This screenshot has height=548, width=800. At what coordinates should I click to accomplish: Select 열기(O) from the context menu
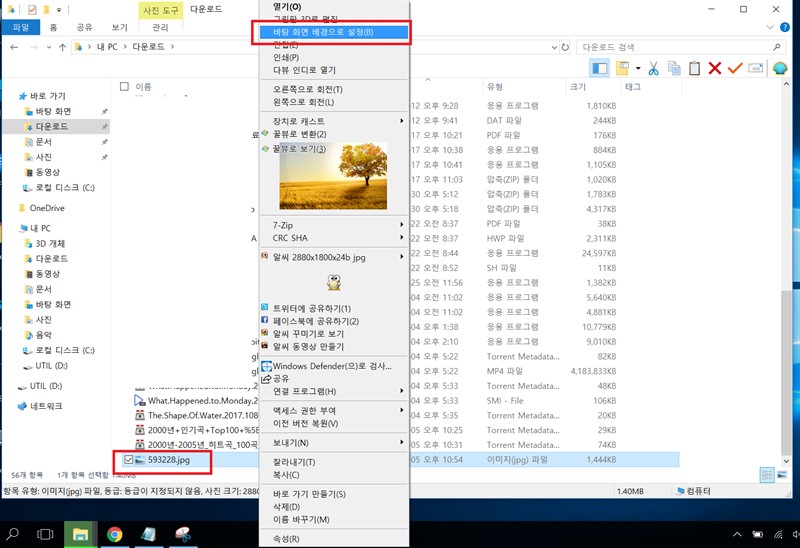click(334, 7)
